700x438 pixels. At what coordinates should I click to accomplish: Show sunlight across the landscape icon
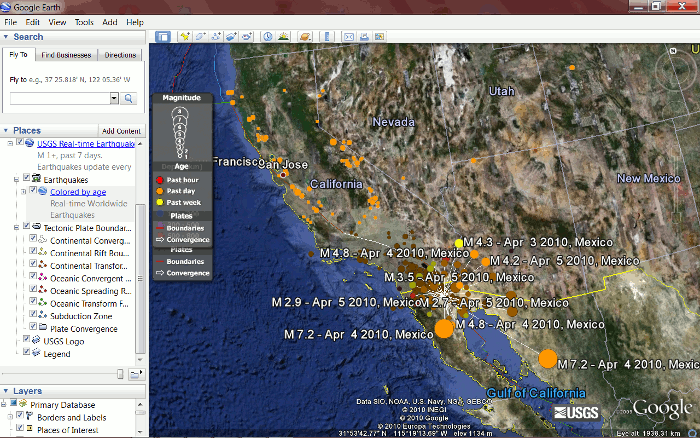click(x=283, y=37)
